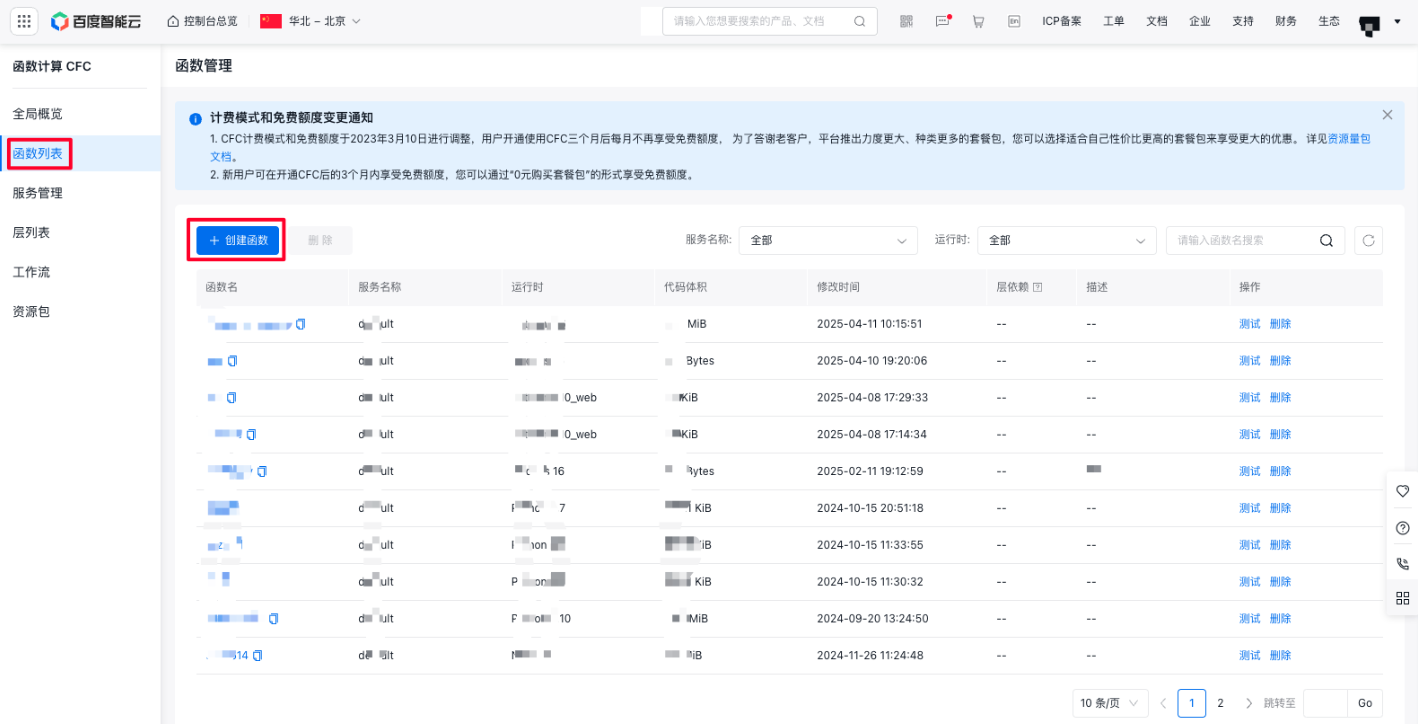The image size is (1418, 724).
Task: Open the 运行时 filter dropdown
Action: [1067, 240]
